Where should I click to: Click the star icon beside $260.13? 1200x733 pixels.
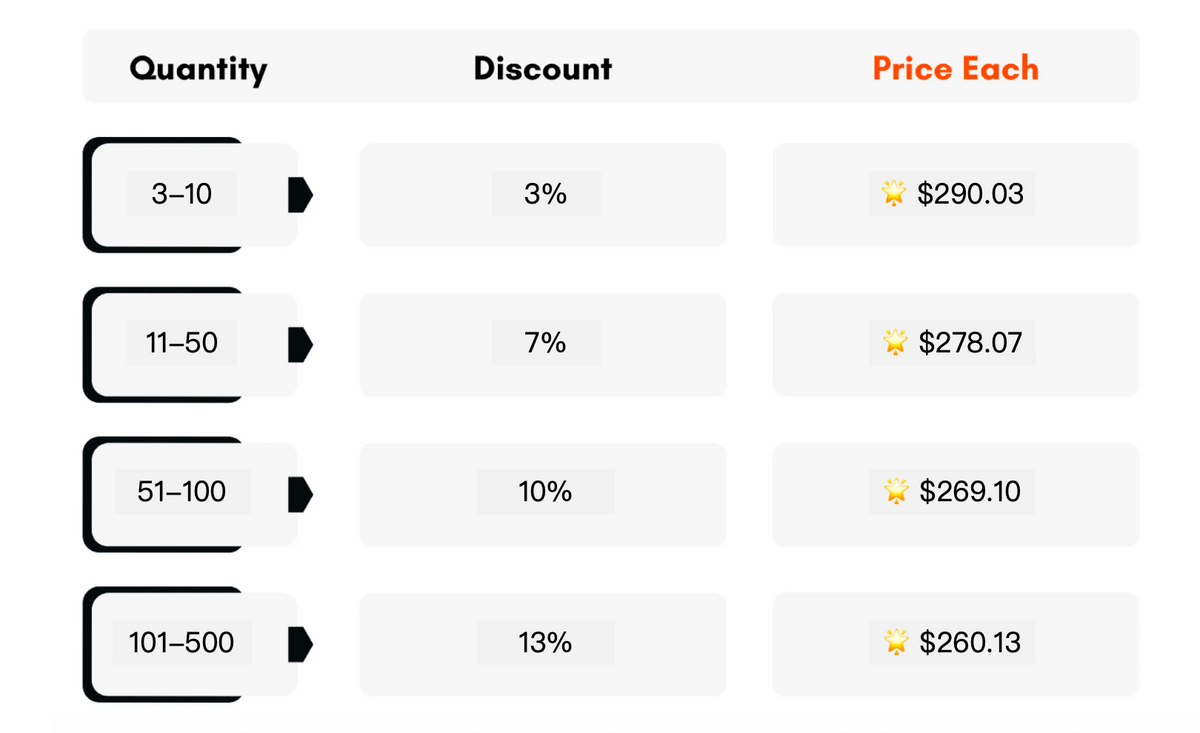coord(895,642)
